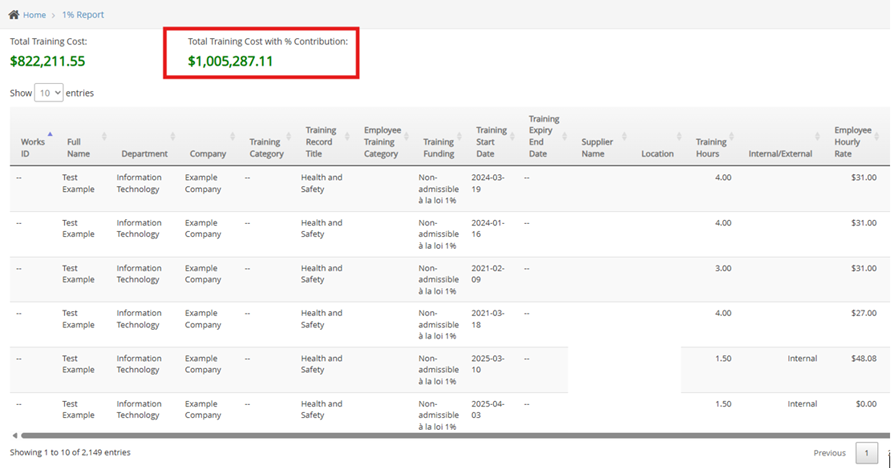Open the Home breadcrumb link
893x468 pixels.
click(34, 15)
